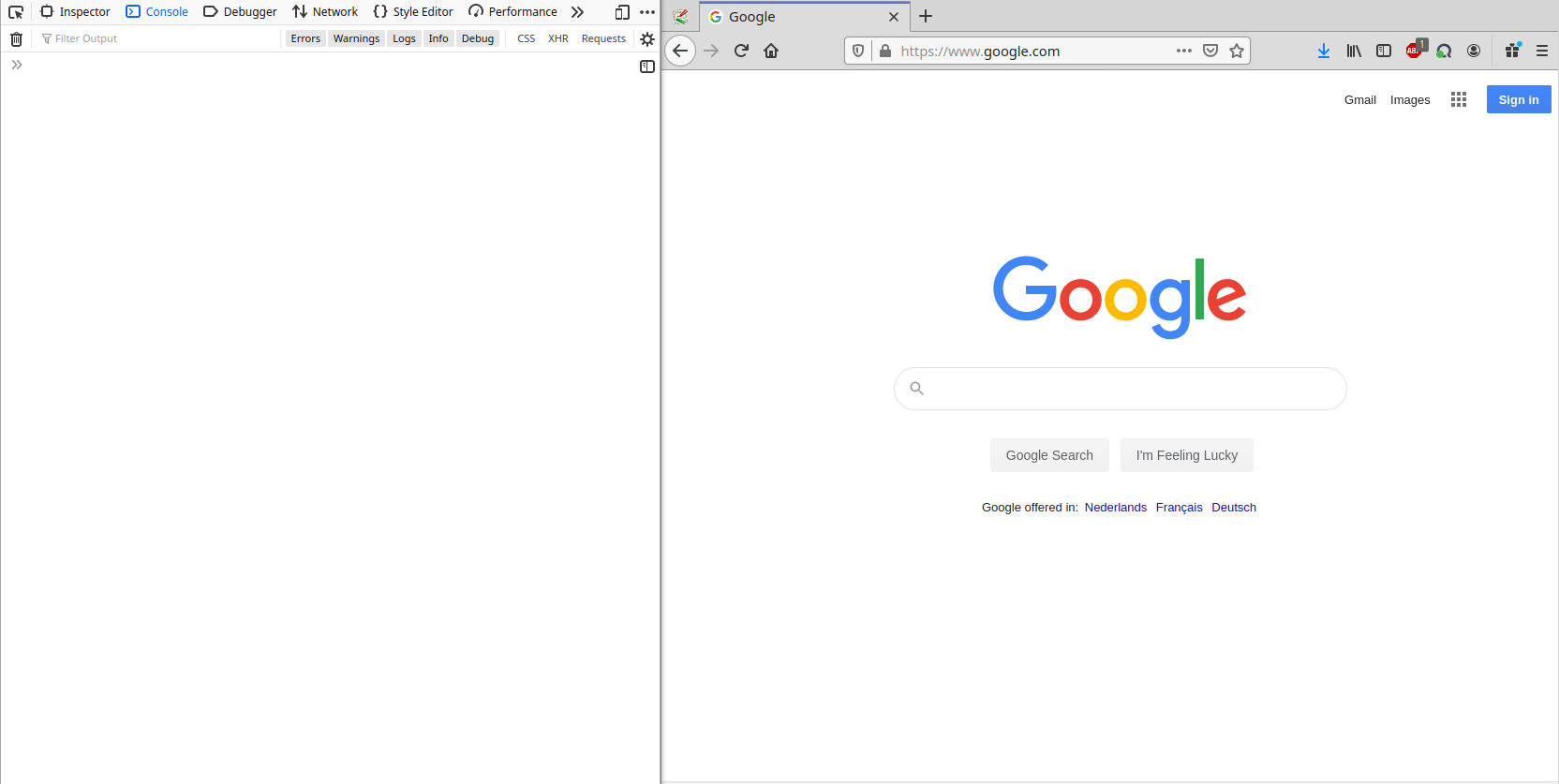Switch to the Inspector tab
This screenshot has height=784, width=1559.
(75, 12)
